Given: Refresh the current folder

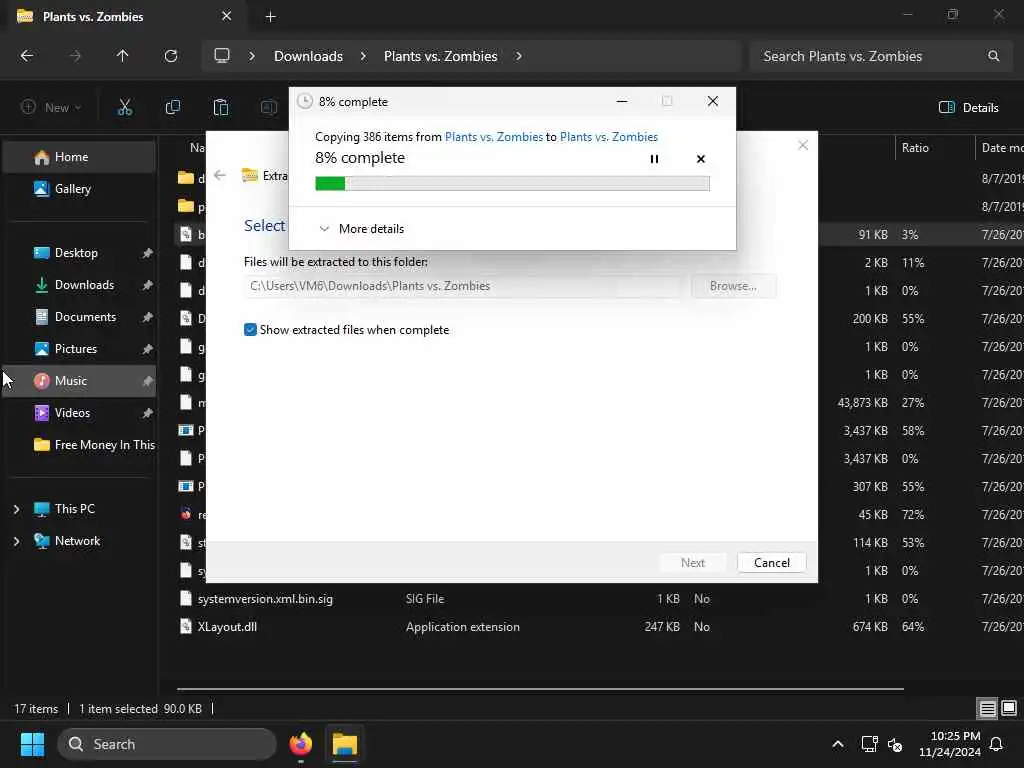Looking at the screenshot, I should pyautogui.click(x=170, y=56).
